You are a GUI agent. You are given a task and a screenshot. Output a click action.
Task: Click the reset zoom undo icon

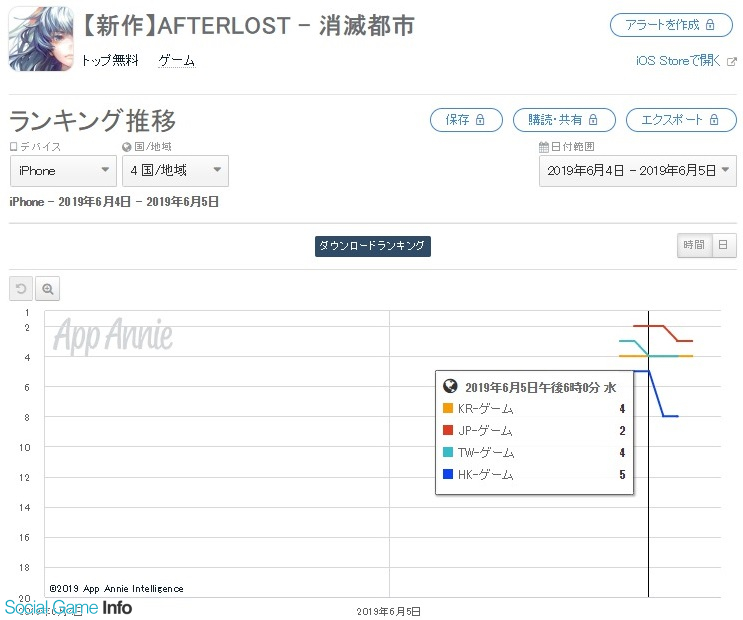(21, 289)
